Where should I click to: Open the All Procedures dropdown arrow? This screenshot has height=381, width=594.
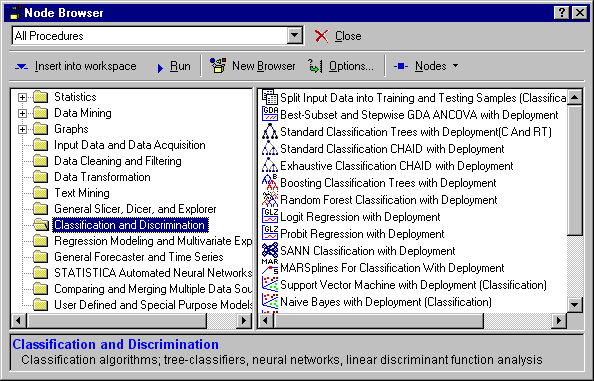[294, 36]
